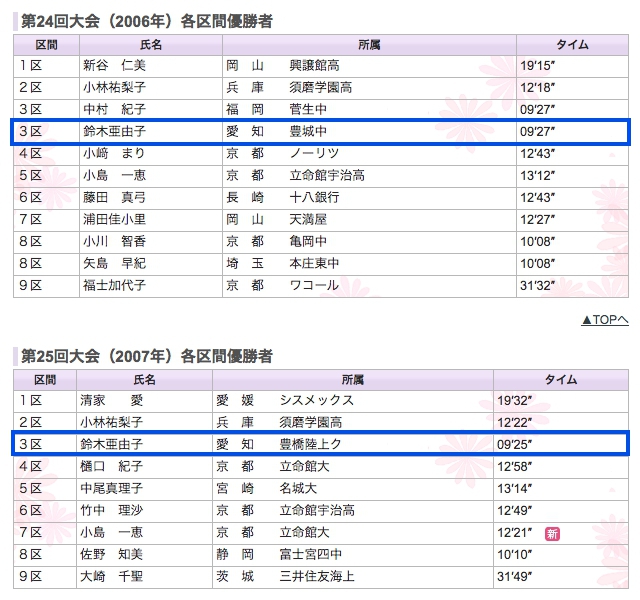
Task: Click the time 12'58"
Action: pyautogui.click(x=515, y=467)
